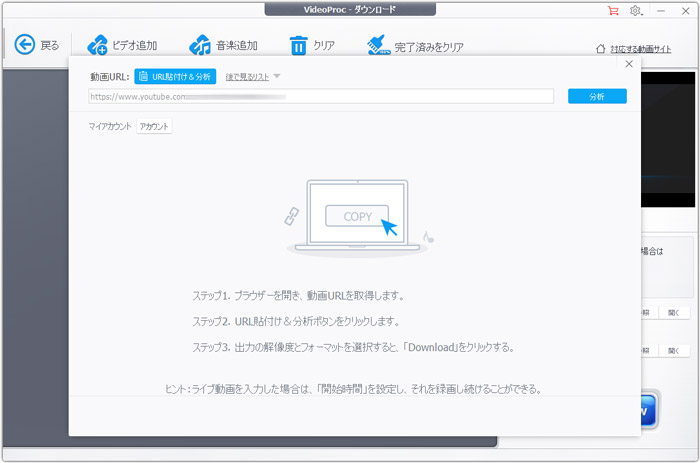Click the 戻る back arrow icon
The image size is (700, 463).
pyautogui.click(x=25, y=45)
